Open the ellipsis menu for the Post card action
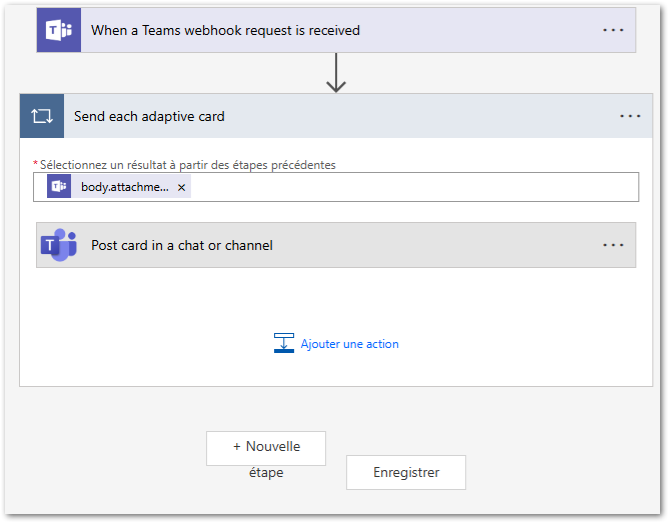 click(x=613, y=245)
